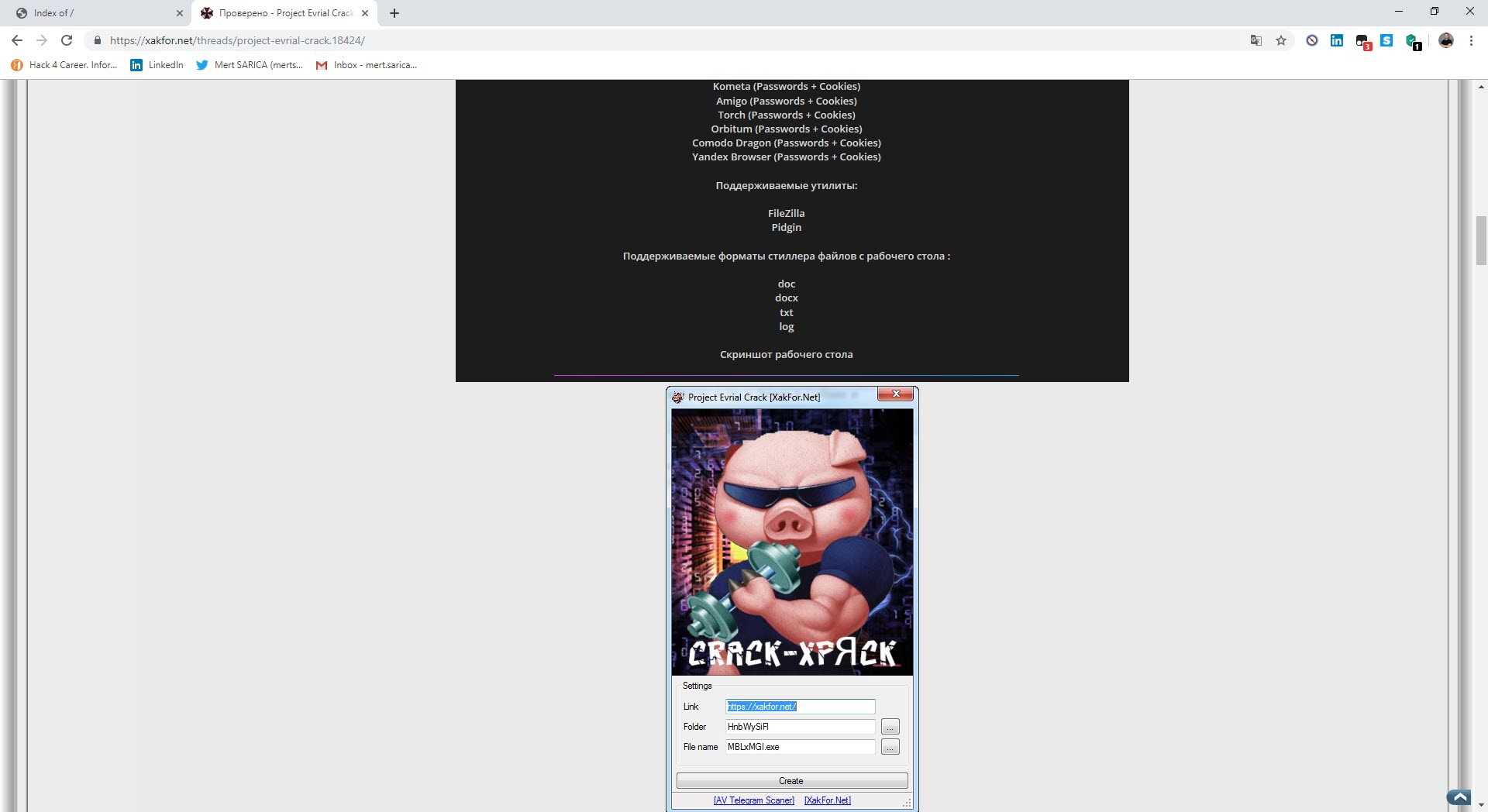Browse for File name with the ... button

(890, 747)
